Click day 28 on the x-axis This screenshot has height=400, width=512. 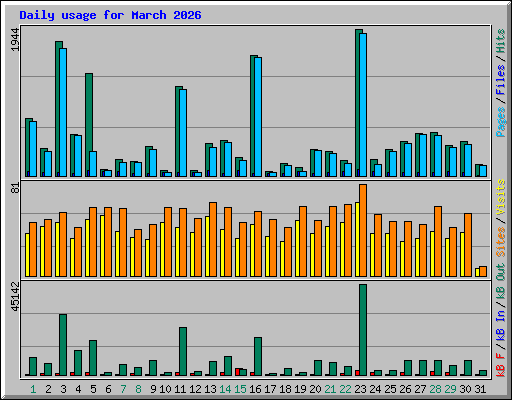[x=435, y=389]
